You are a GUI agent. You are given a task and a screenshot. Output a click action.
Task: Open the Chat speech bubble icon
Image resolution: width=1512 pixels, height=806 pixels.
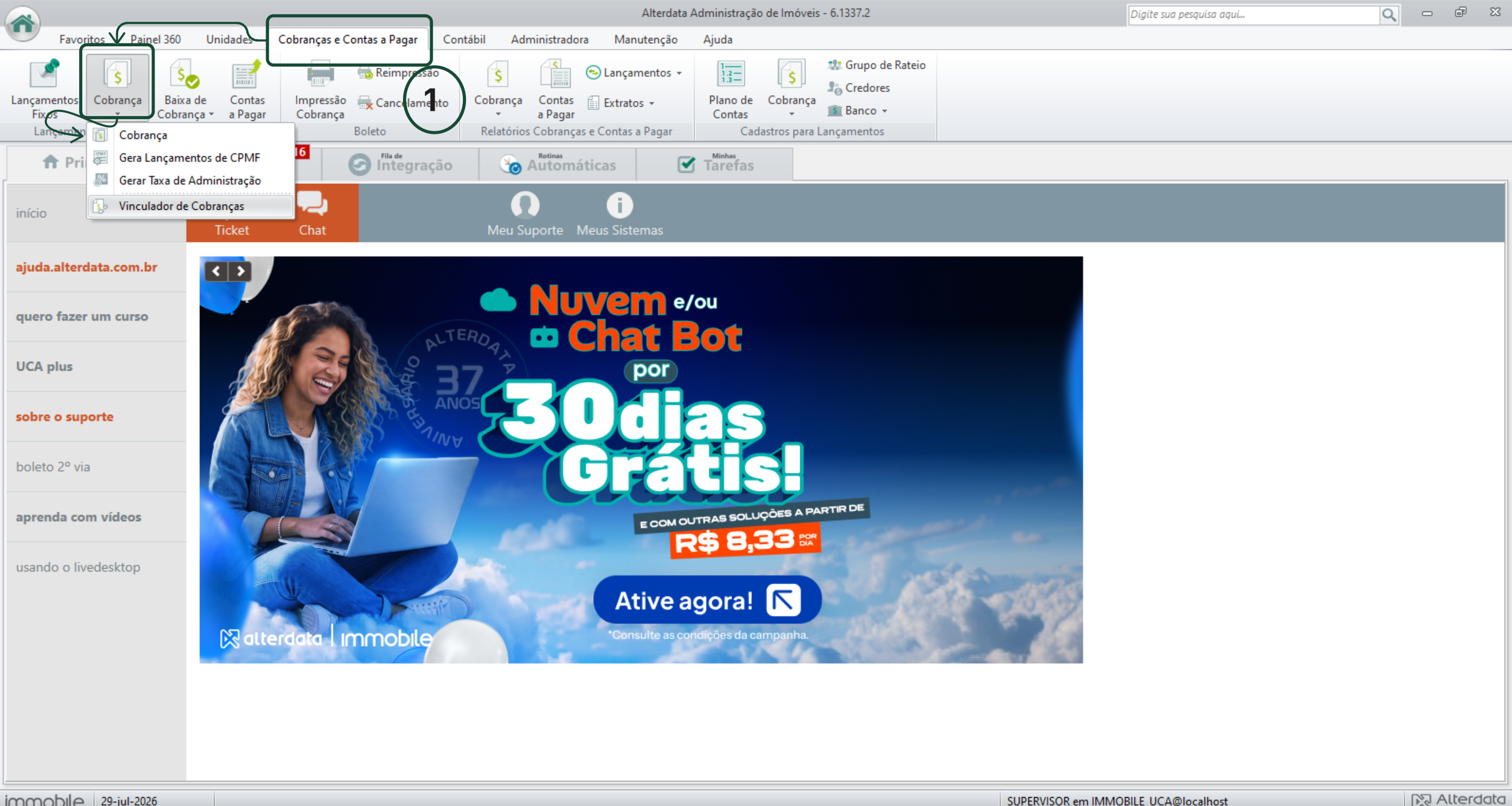tap(312, 204)
